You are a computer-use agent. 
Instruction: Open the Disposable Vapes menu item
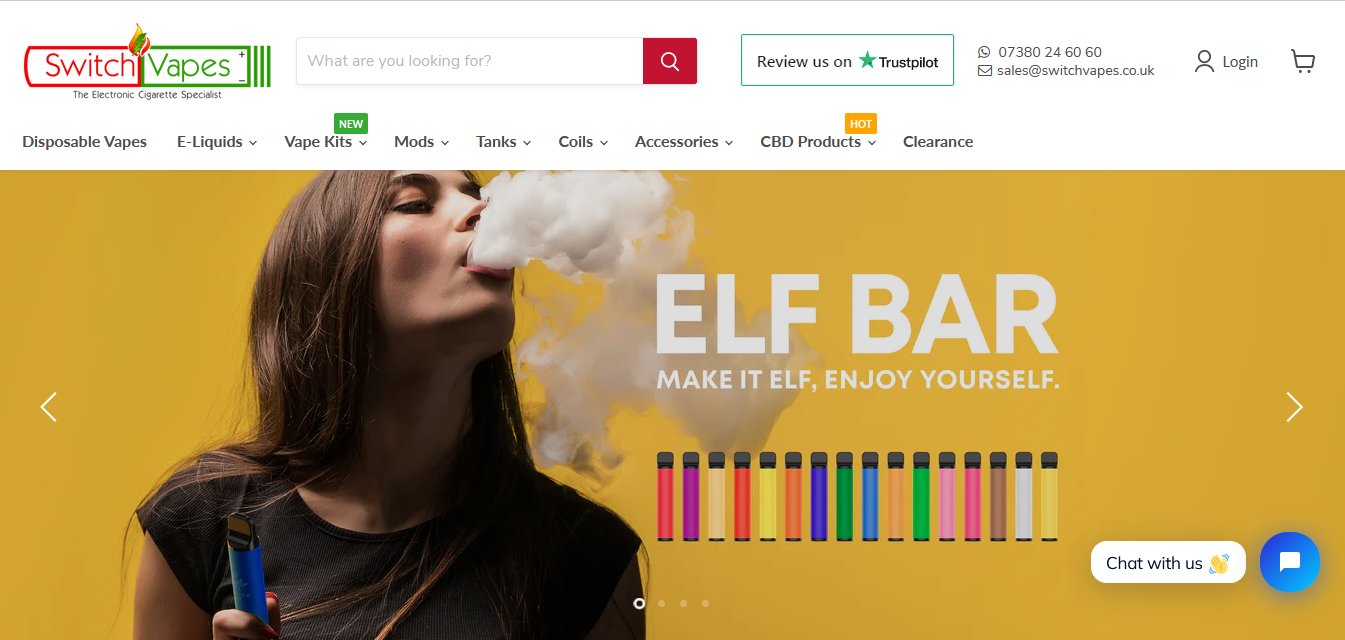coord(85,142)
